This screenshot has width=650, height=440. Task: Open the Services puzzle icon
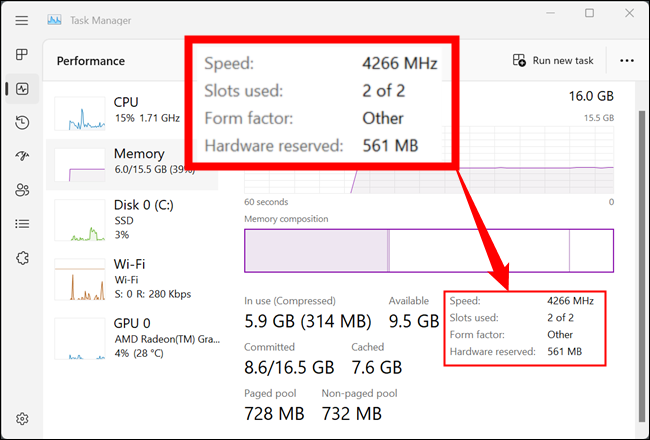22,258
